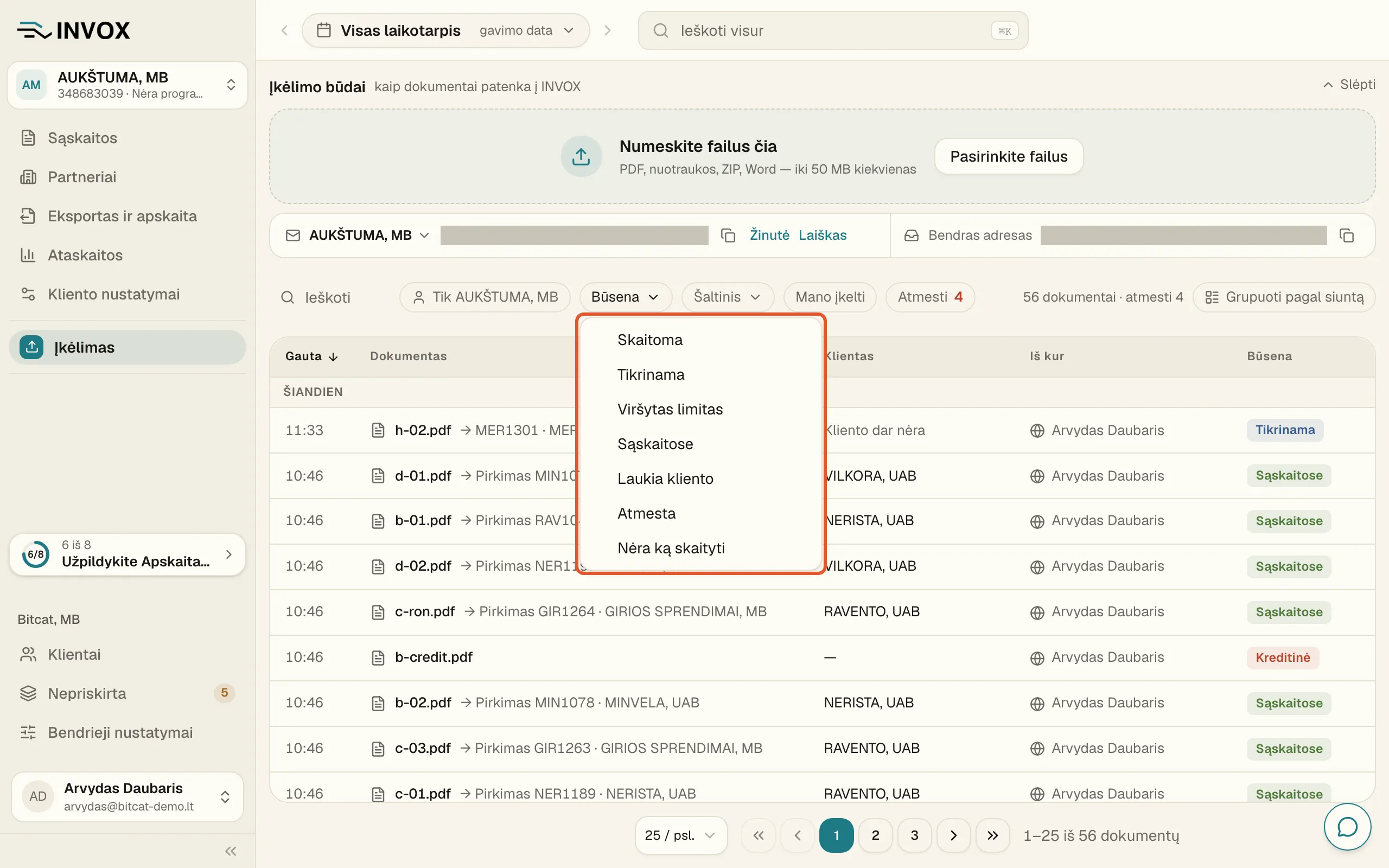Click the Žinutė link
Viewport: 1389px width, 868px height.
click(x=769, y=235)
